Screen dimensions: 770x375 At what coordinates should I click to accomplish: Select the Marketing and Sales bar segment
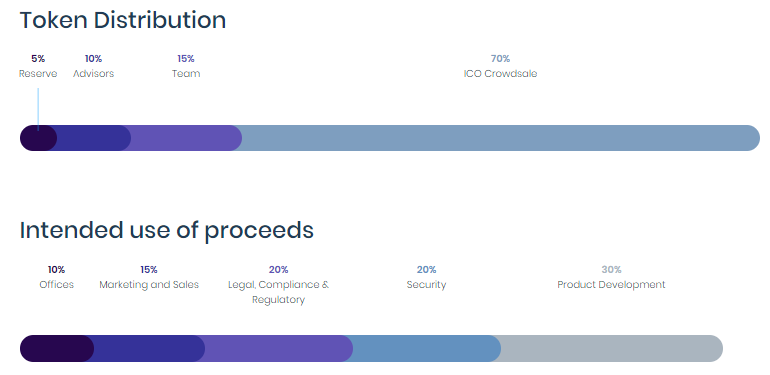(149, 348)
